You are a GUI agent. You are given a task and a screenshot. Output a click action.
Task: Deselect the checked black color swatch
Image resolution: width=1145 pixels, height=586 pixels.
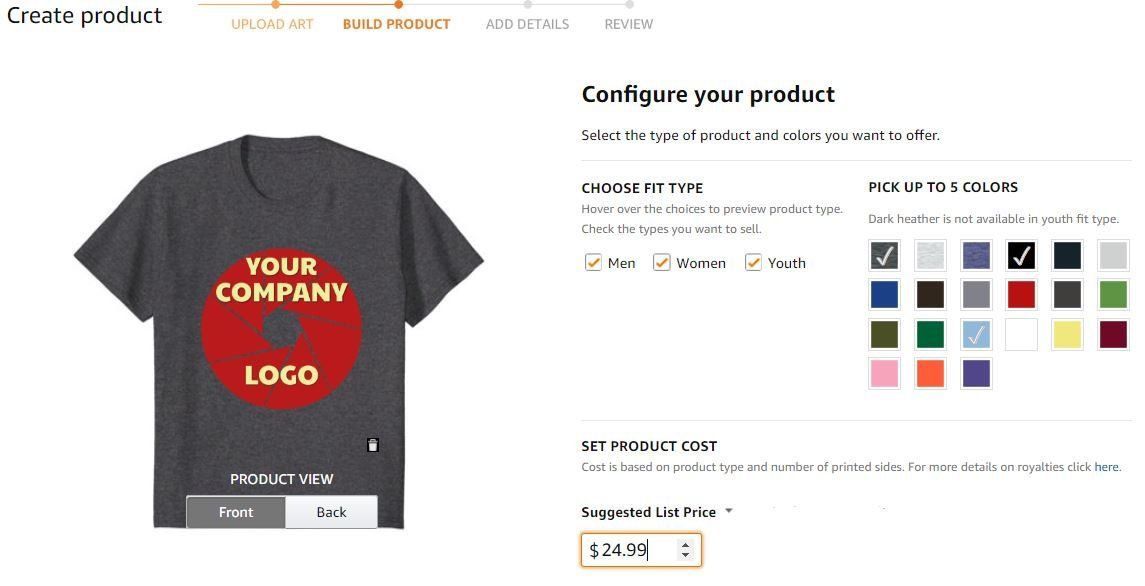[1021, 256]
